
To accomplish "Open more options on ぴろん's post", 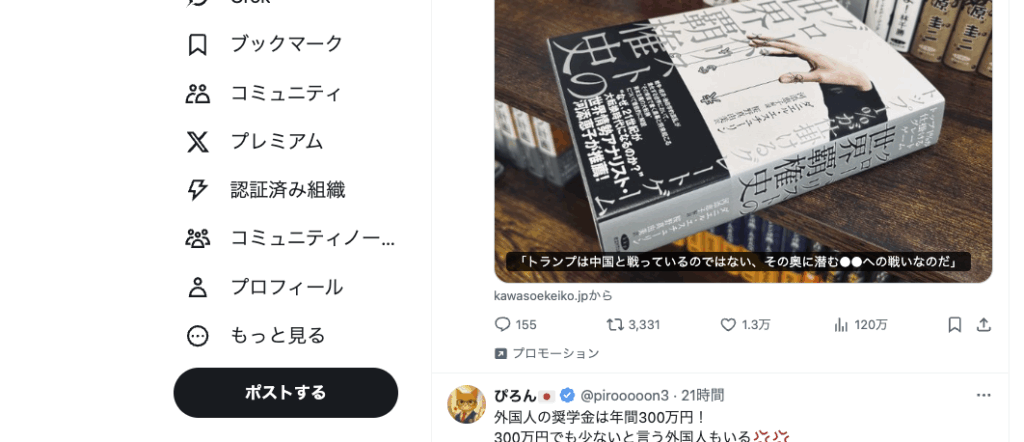I will point(984,395).
